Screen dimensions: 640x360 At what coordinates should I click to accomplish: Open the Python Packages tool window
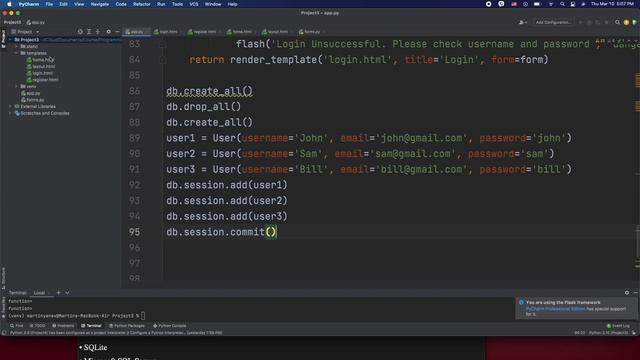click(x=127, y=326)
